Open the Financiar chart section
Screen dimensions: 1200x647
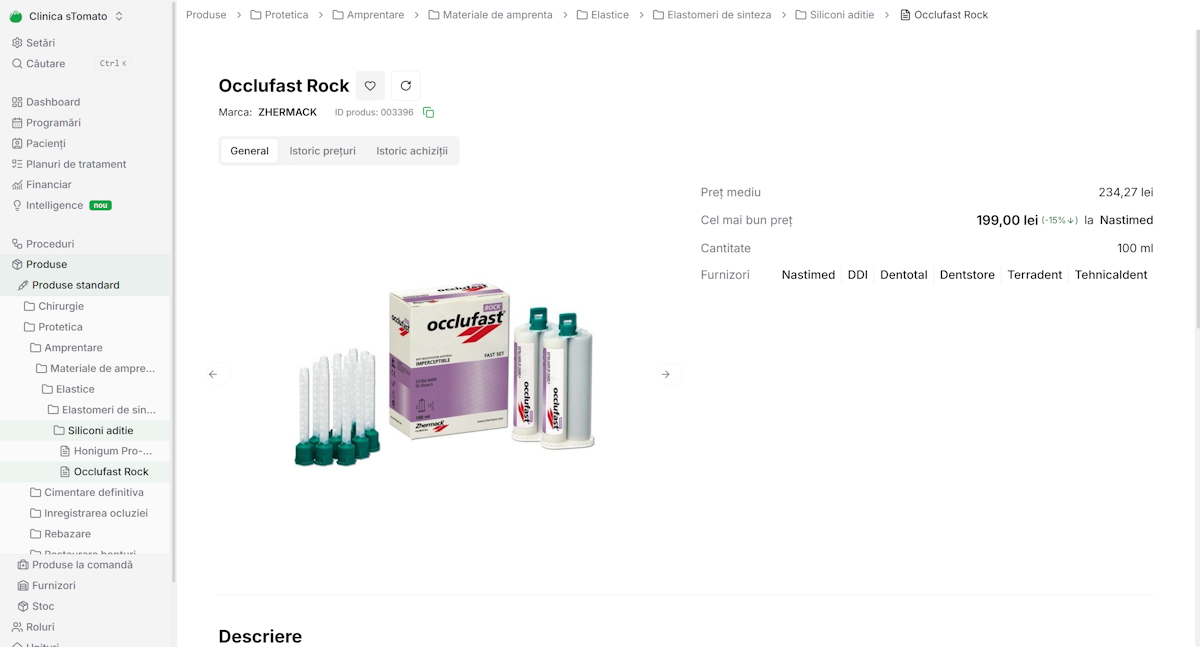point(45,184)
